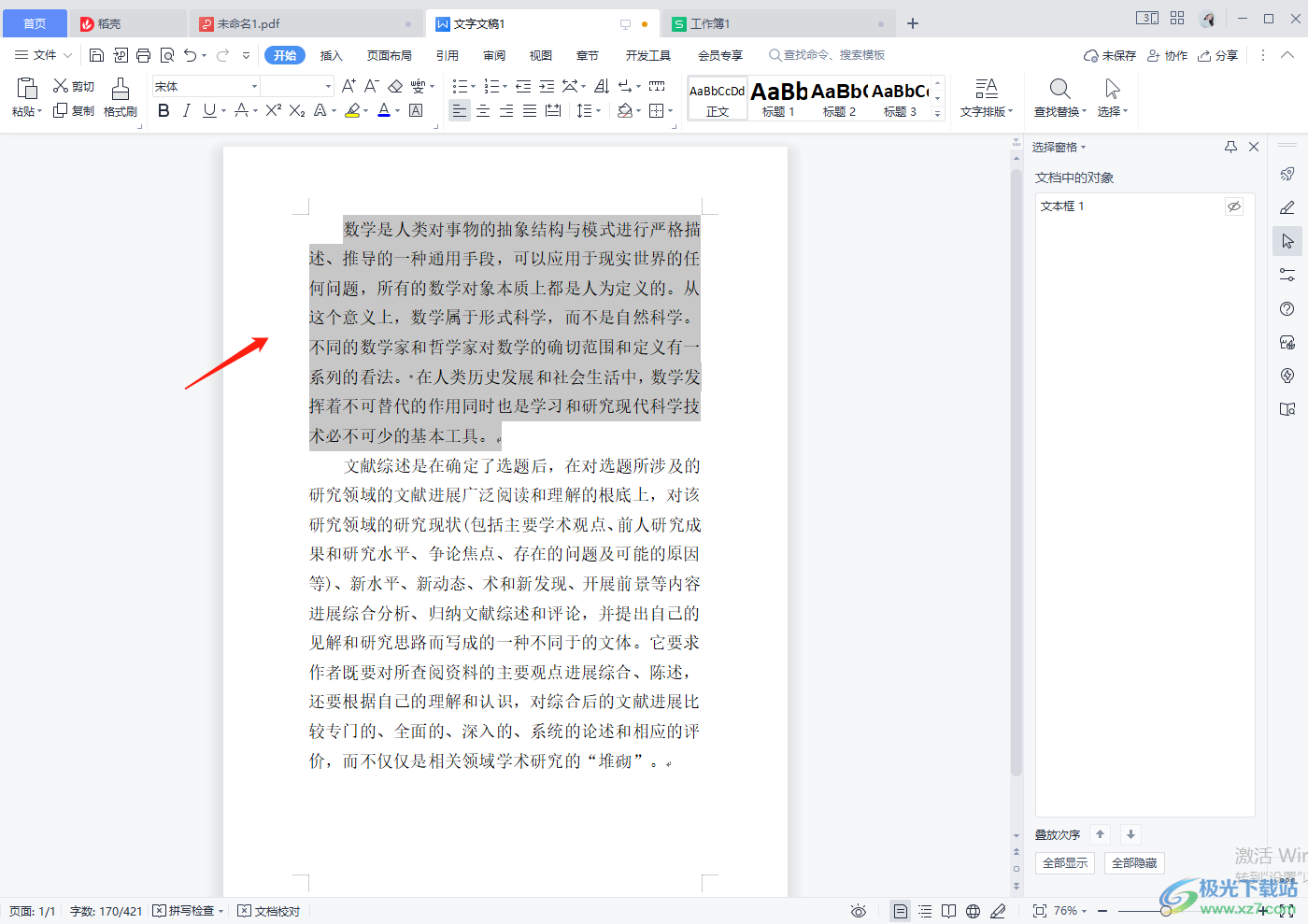
Task: Open the 文字排版 dropdown
Action: click(x=987, y=111)
